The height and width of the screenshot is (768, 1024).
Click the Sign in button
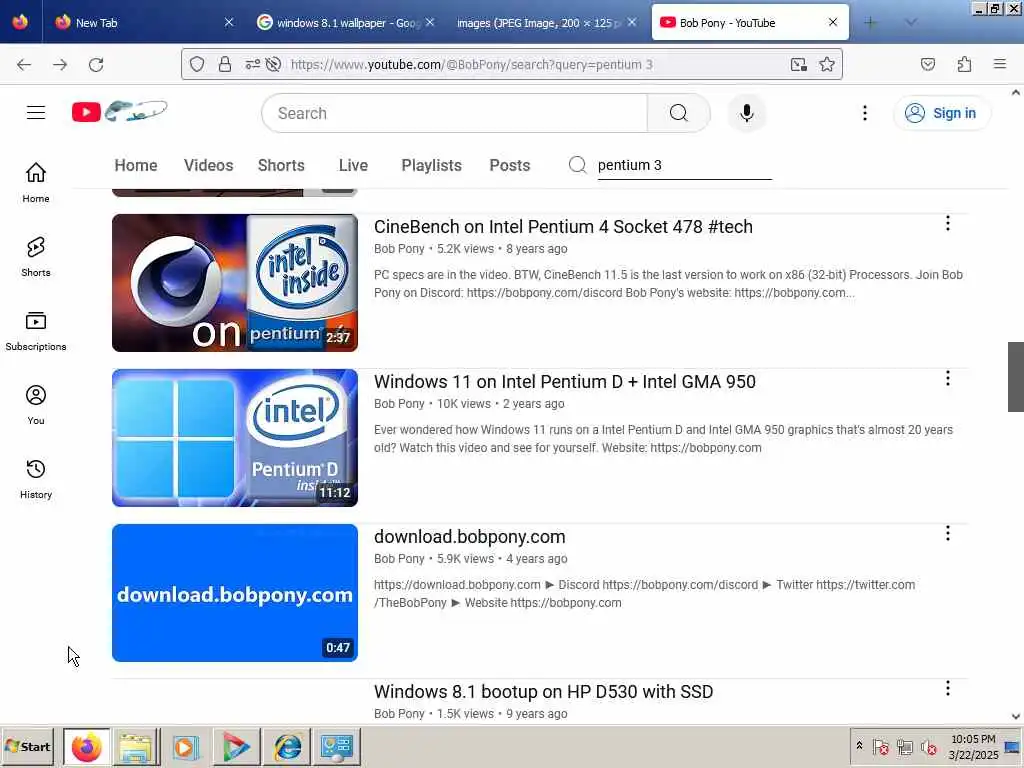[941, 113]
